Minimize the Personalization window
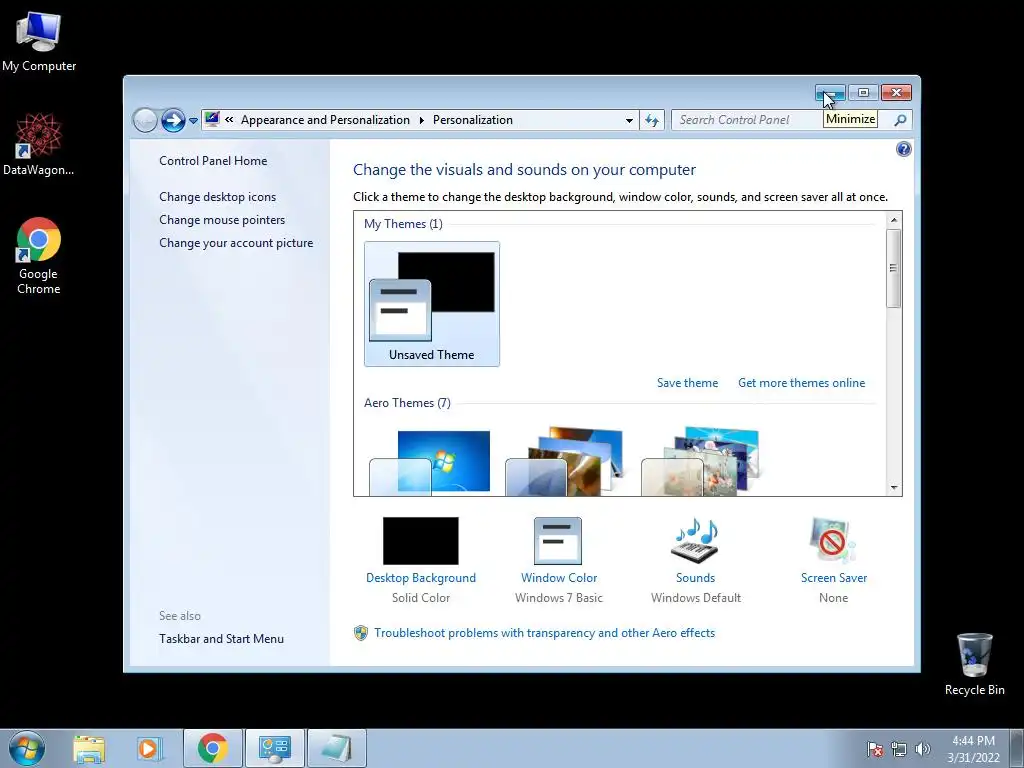 click(830, 93)
